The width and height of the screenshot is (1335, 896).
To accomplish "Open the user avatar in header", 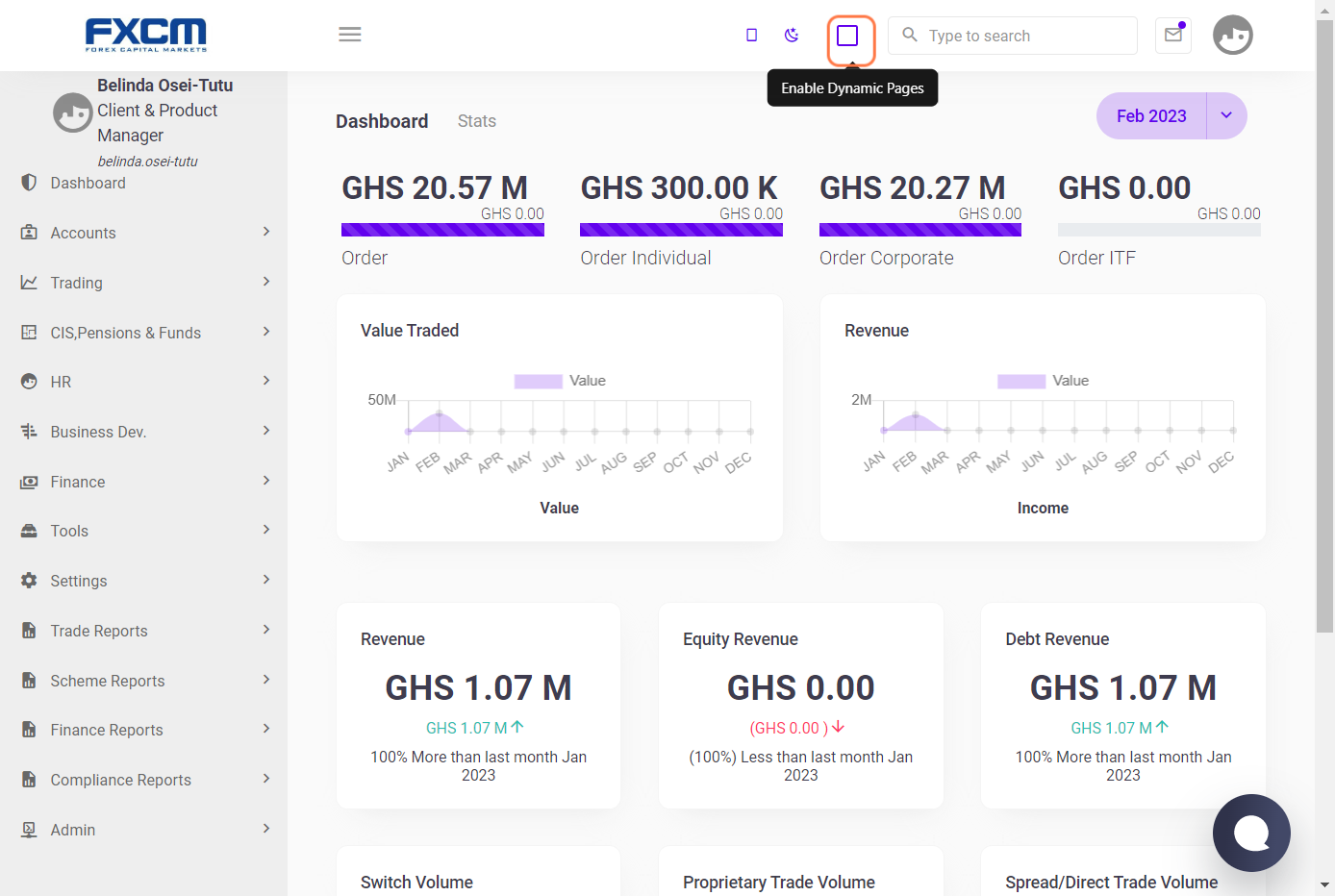I will click(x=1233, y=35).
